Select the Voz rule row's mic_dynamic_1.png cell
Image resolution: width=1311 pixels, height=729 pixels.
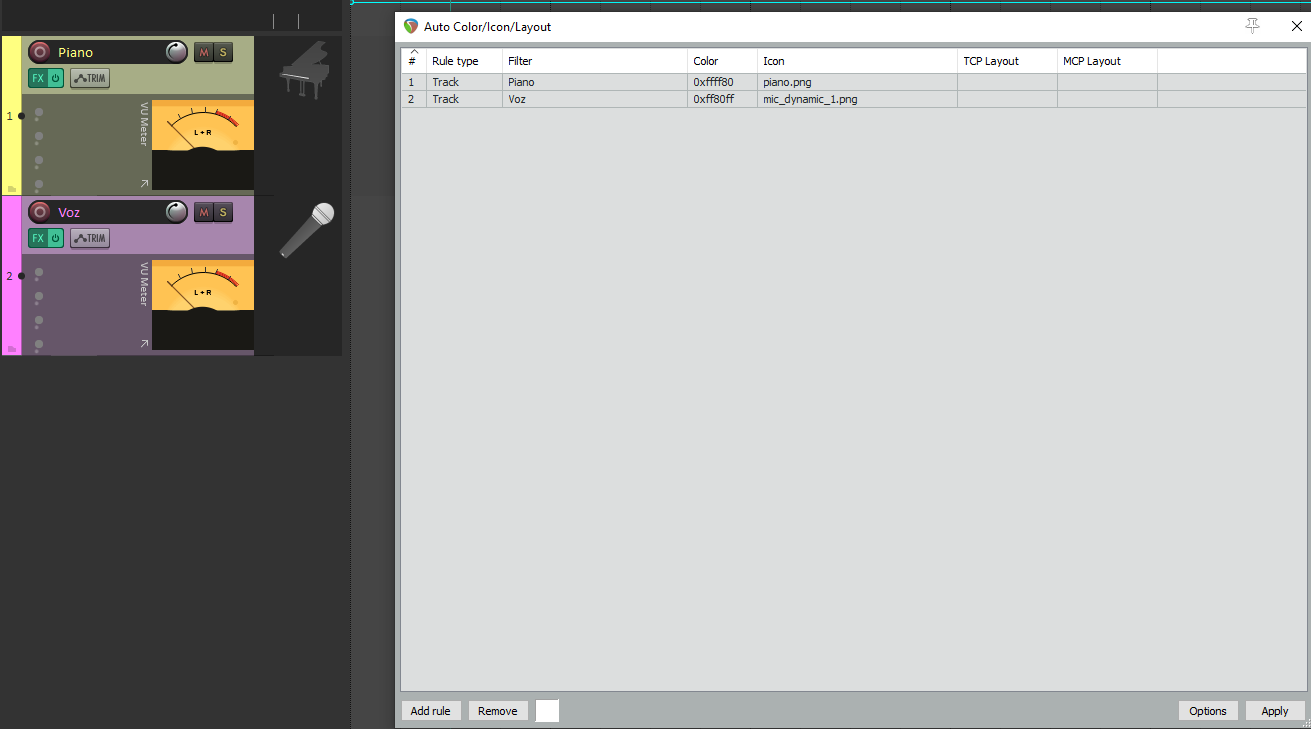(x=810, y=99)
